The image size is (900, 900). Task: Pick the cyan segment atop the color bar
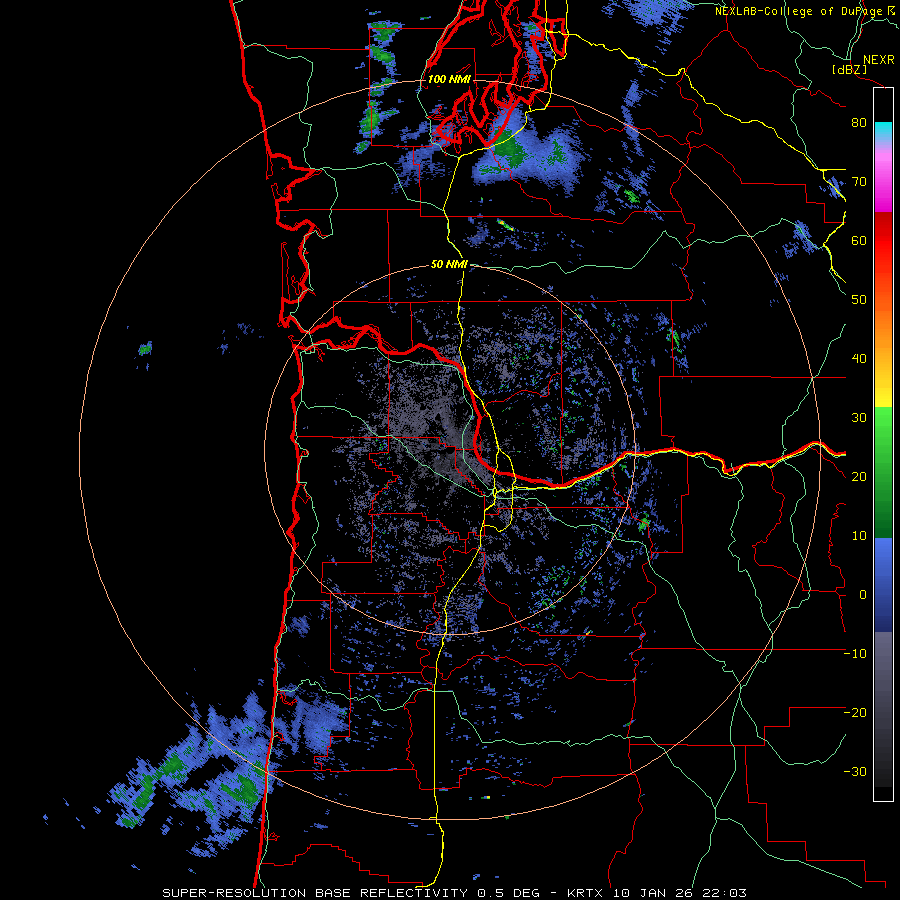tap(883, 131)
